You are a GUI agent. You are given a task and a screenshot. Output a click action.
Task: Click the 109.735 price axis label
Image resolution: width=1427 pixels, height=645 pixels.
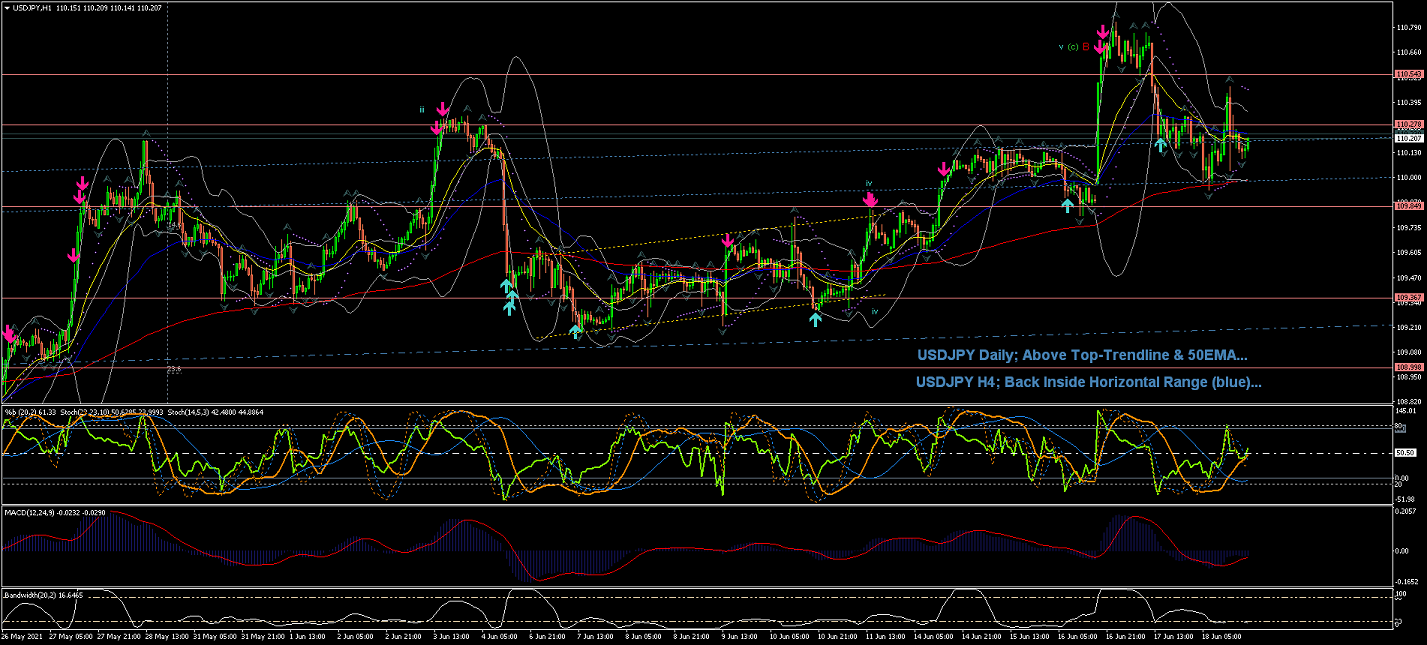[x=1409, y=227]
